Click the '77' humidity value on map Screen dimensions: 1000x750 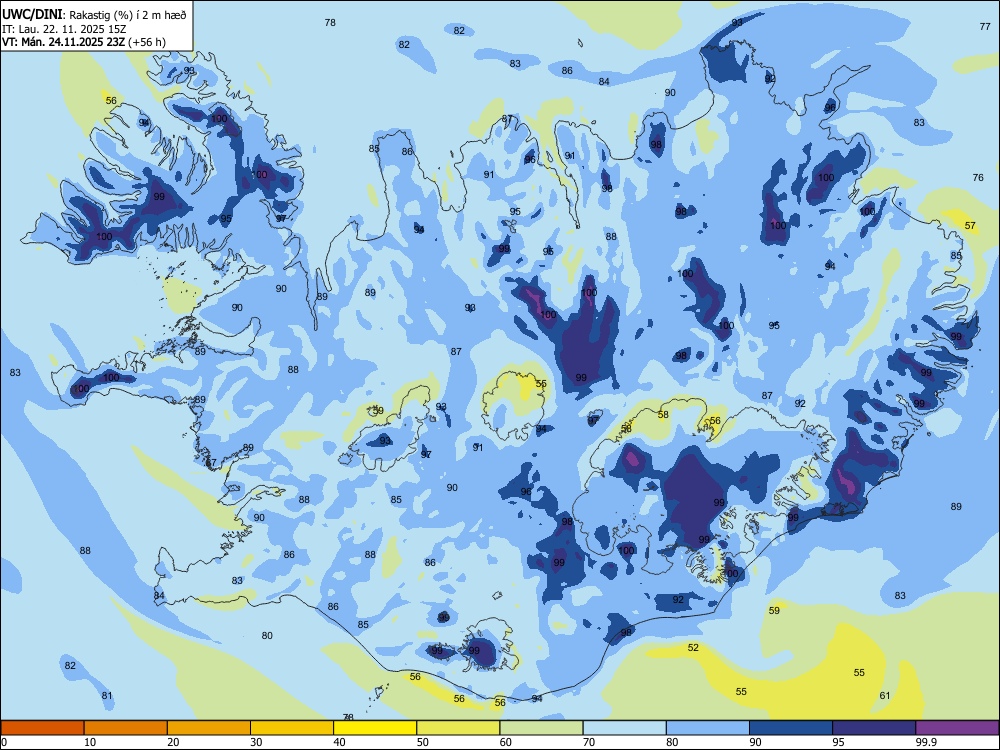(985, 26)
